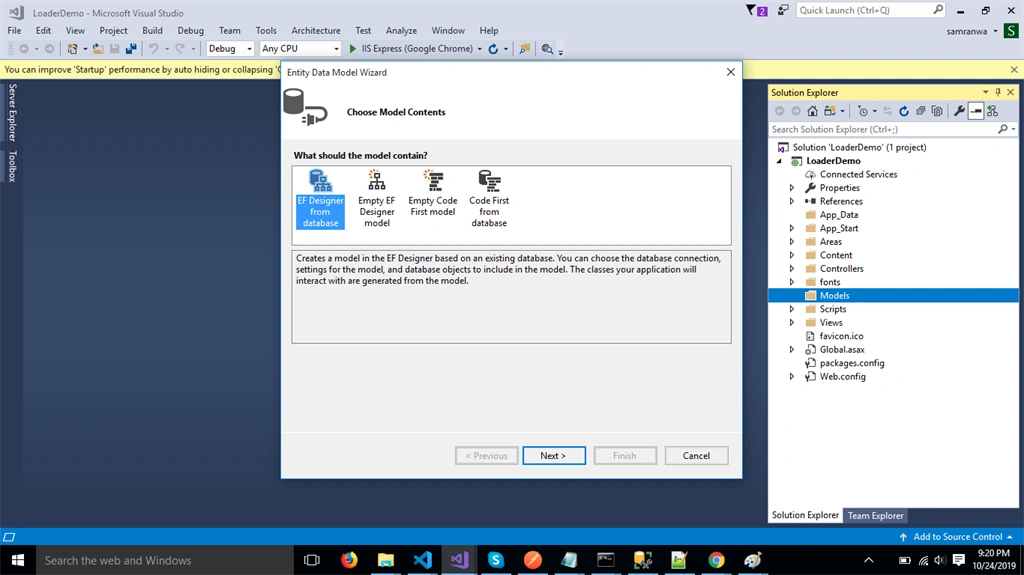Screen dimensions: 1024x575
Task: Pin the Solution Explorer panel
Action: (x=998, y=92)
